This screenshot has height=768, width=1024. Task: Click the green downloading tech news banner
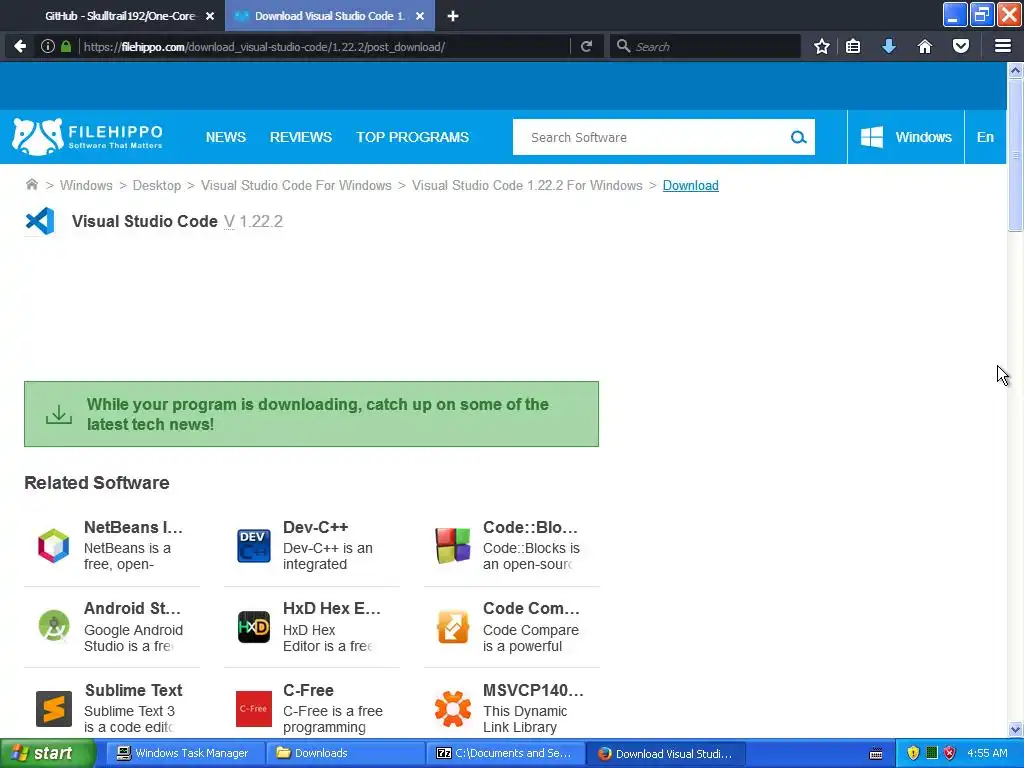tap(312, 414)
